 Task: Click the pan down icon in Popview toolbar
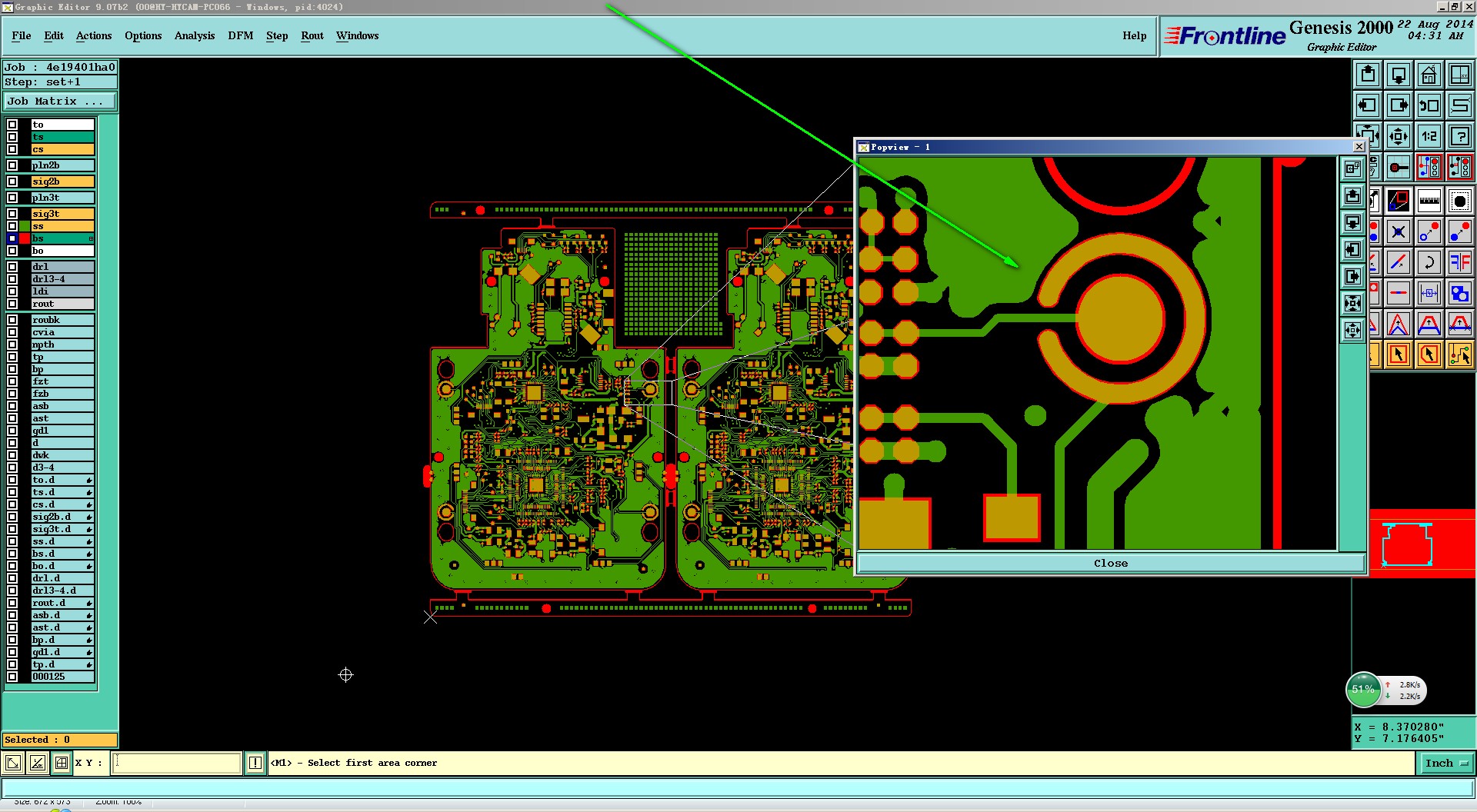click(x=1352, y=223)
